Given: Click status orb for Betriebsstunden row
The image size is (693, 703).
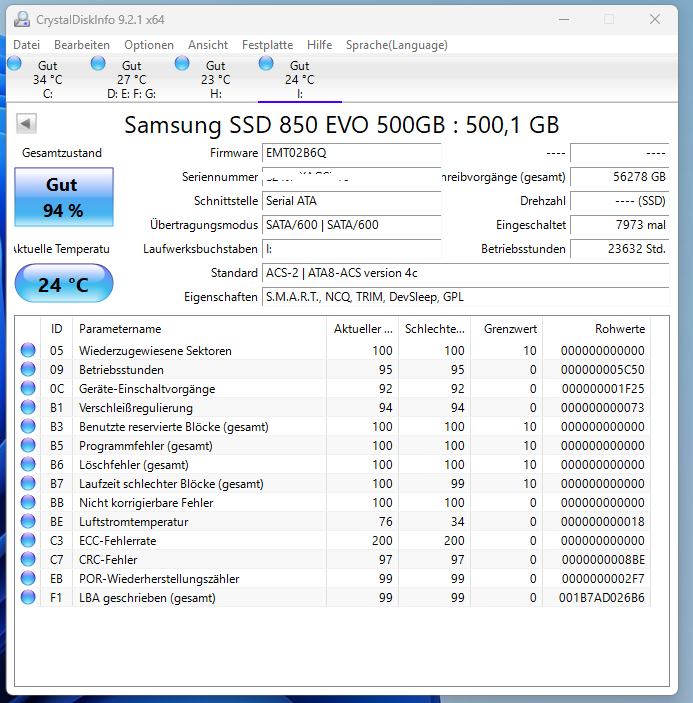Looking at the screenshot, I should 28,369.
